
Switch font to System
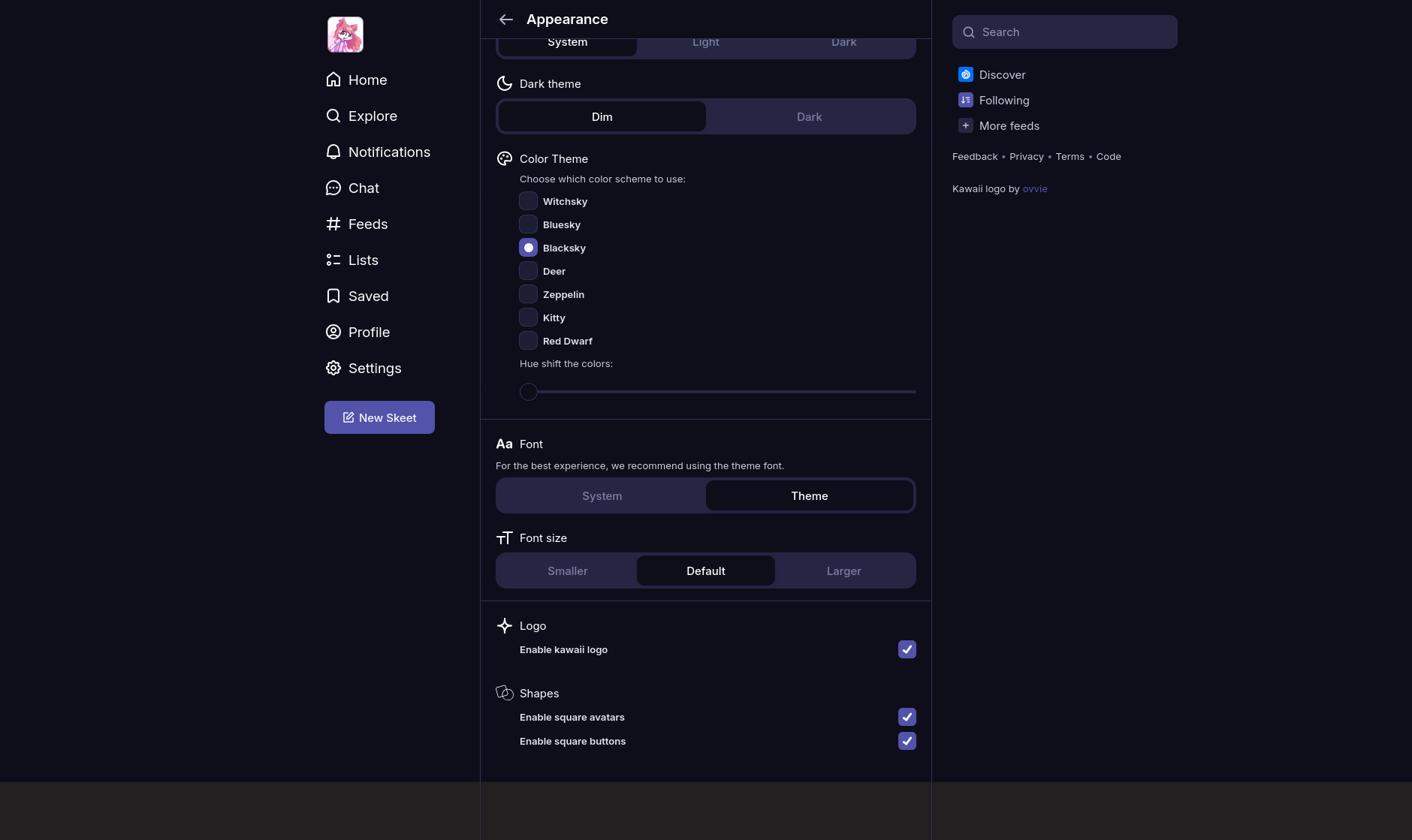pyautogui.click(x=602, y=496)
